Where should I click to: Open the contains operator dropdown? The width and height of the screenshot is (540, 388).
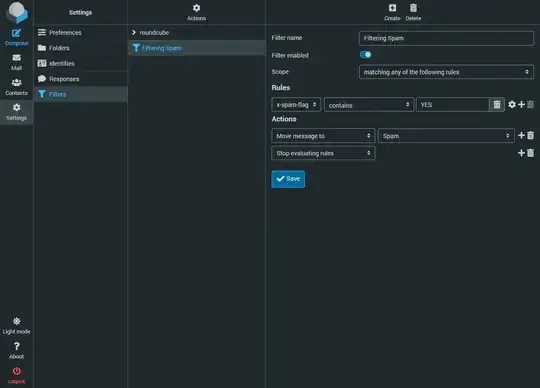coord(368,105)
